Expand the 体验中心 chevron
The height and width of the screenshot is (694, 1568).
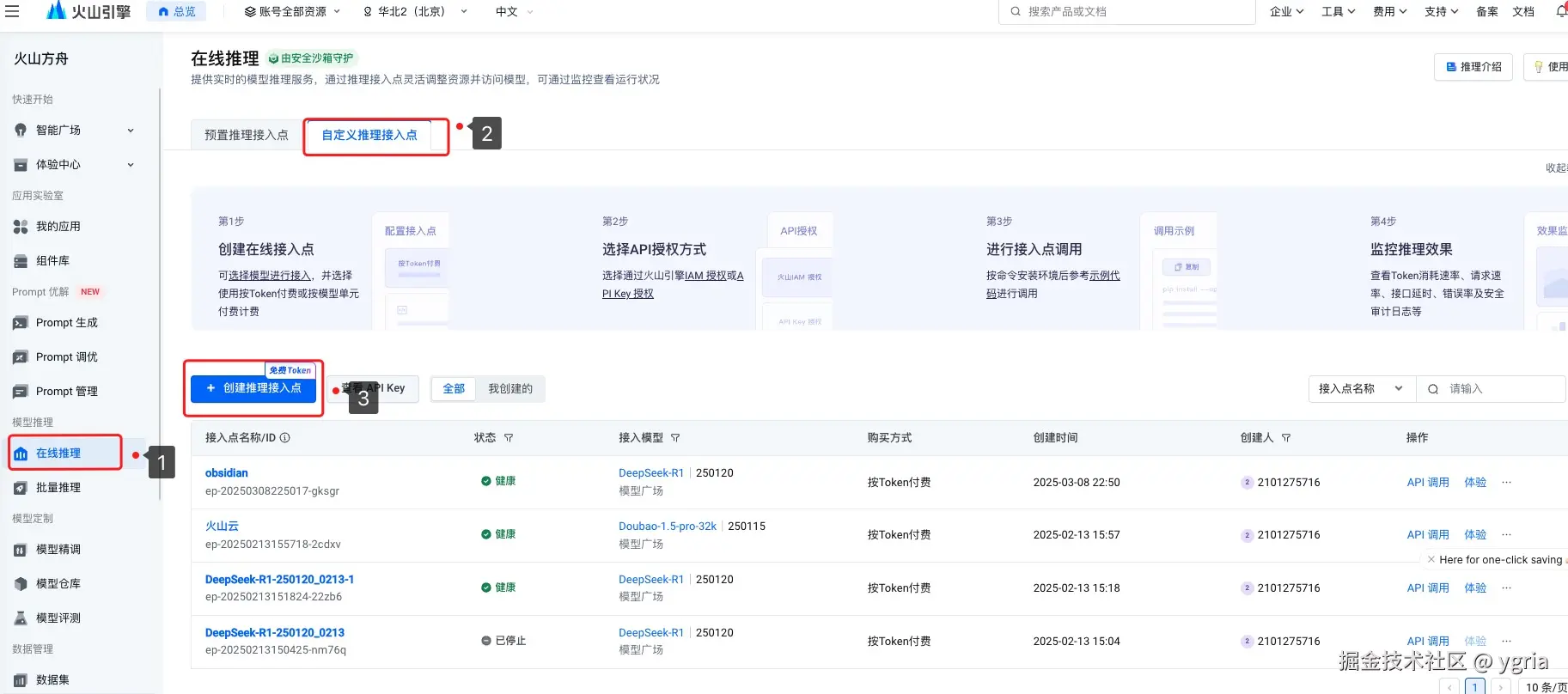[x=131, y=165]
